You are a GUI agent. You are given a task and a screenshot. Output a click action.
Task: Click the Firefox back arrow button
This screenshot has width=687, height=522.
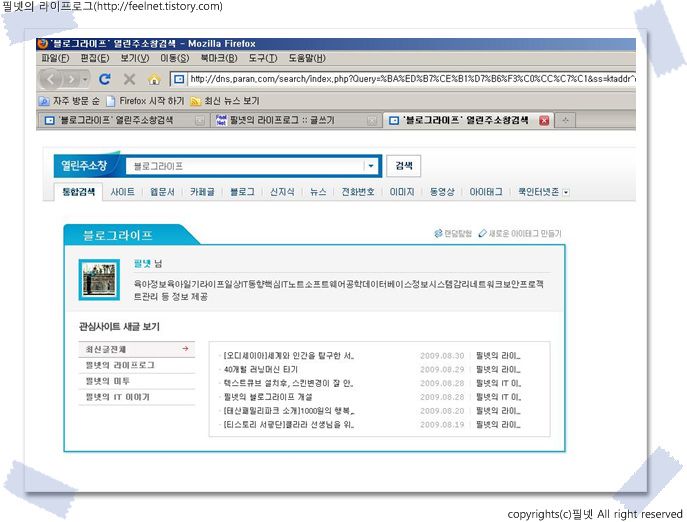(x=51, y=79)
